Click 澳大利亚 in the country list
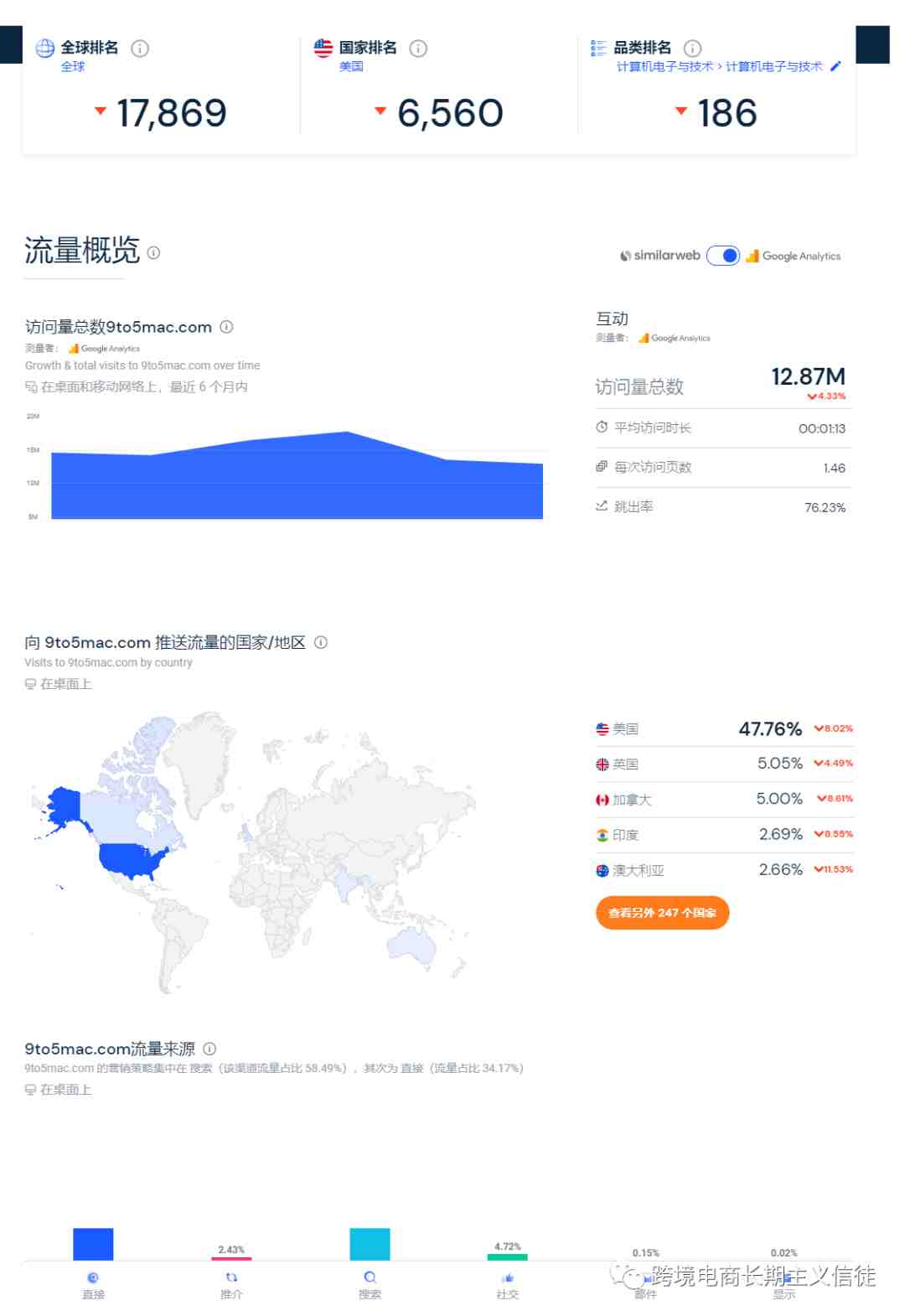Screen dimensions: 905x1316 [x=639, y=871]
